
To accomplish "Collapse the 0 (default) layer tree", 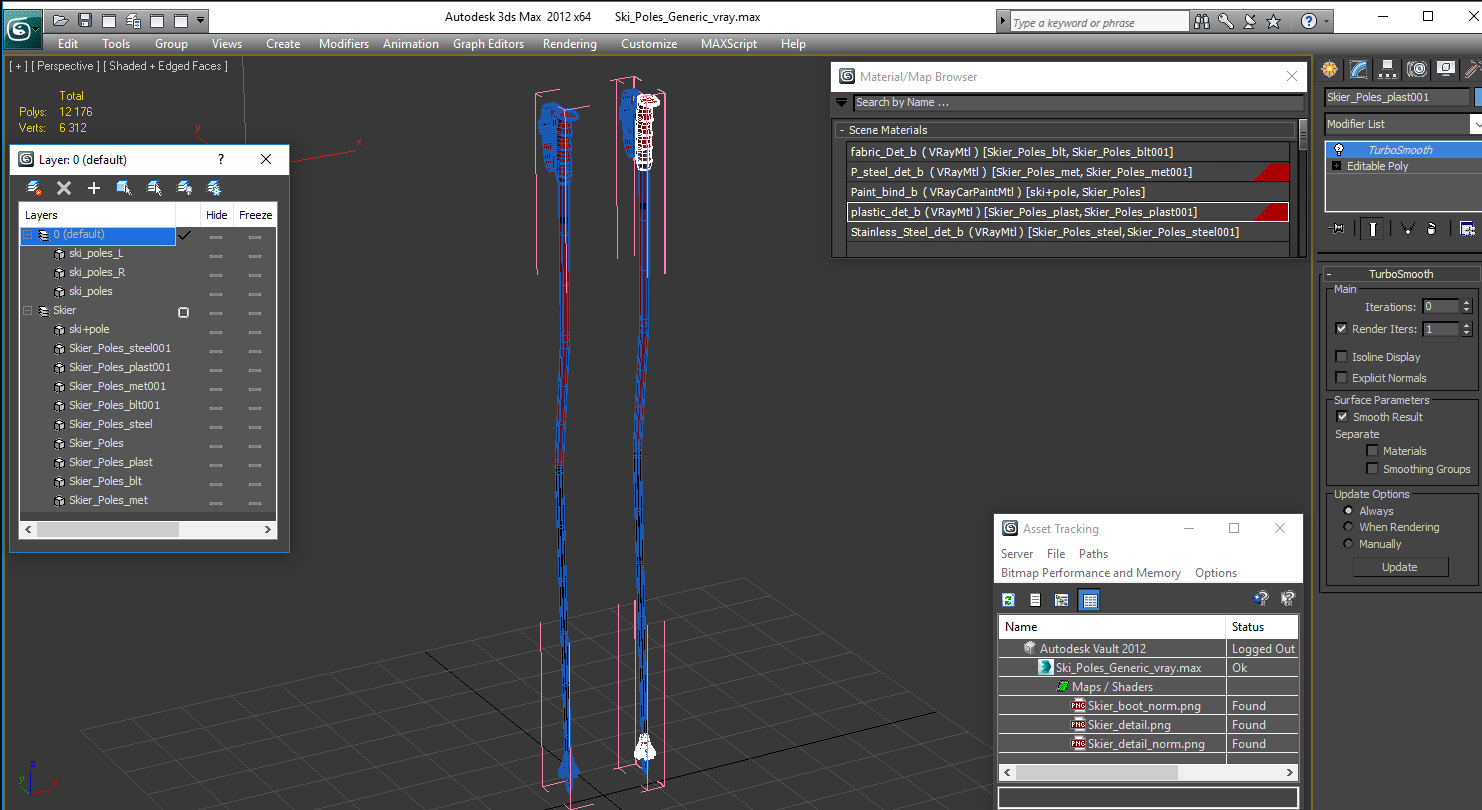I will click(28, 235).
